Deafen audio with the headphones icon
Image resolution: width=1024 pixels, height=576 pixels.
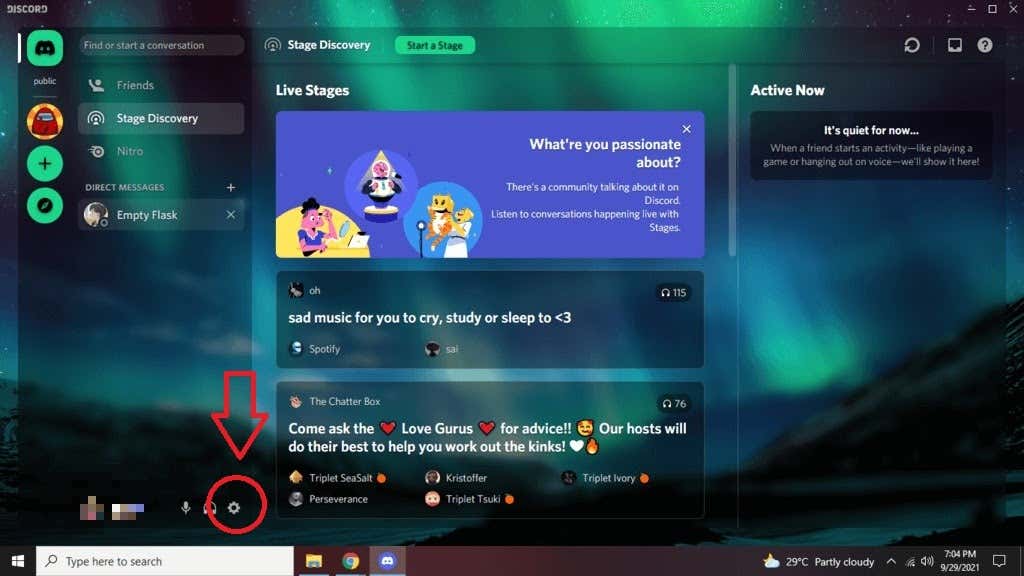pyautogui.click(x=210, y=508)
